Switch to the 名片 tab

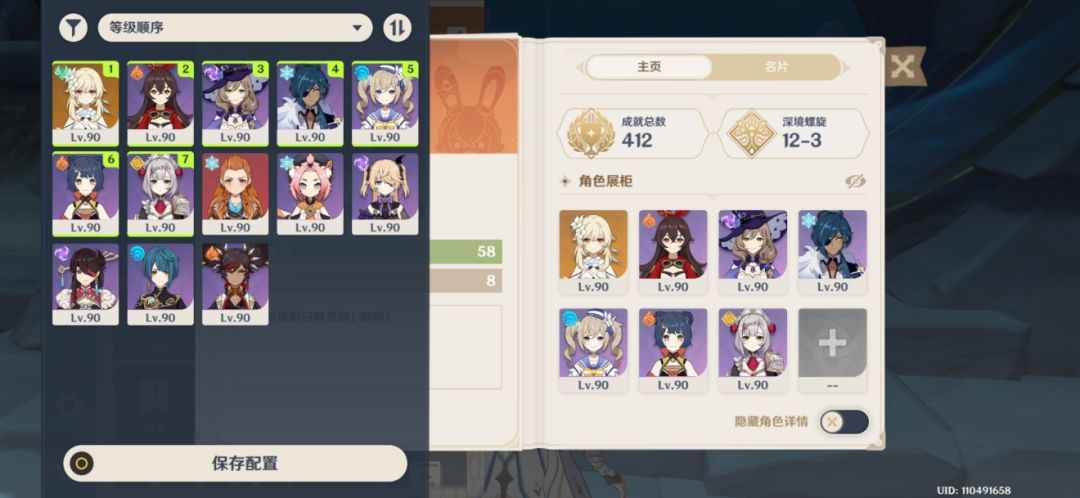[x=776, y=68]
